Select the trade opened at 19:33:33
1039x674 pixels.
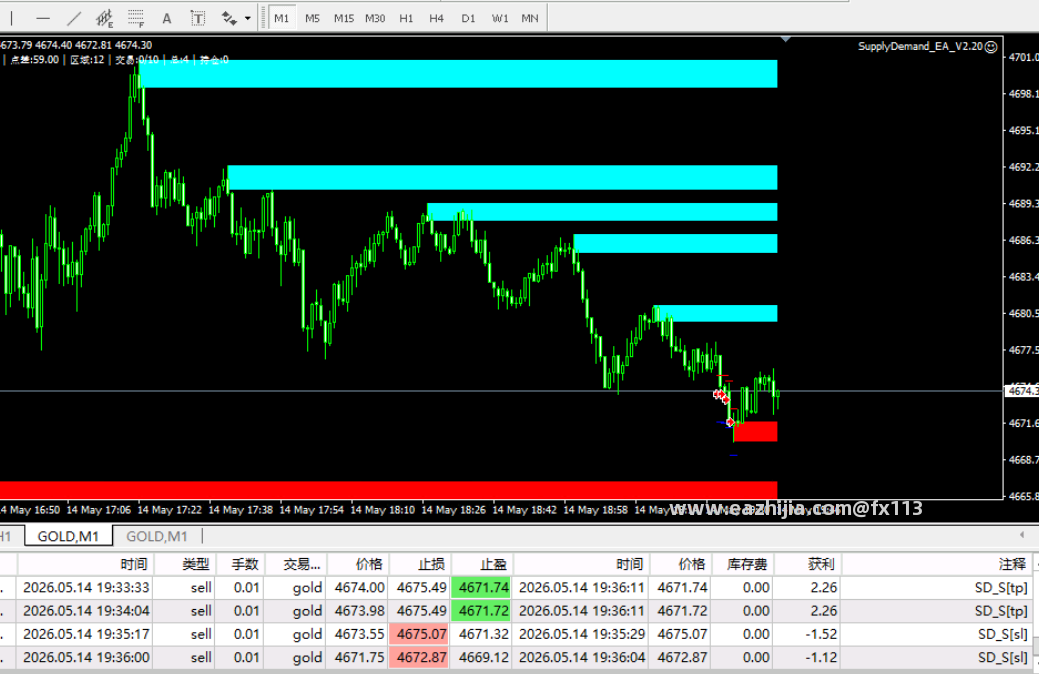(516, 588)
